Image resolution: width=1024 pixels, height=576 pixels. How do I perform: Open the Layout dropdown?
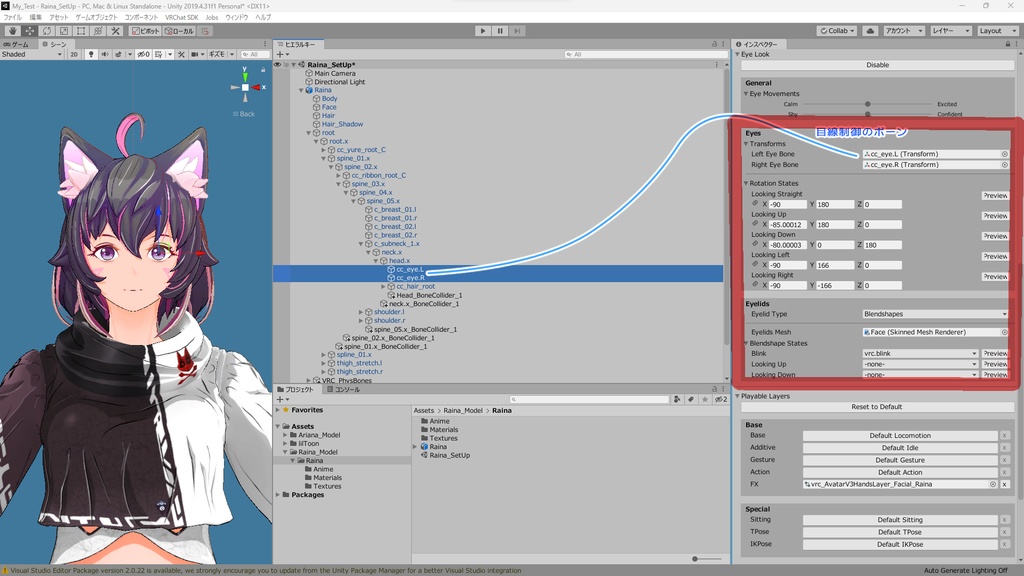(x=997, y=31)
